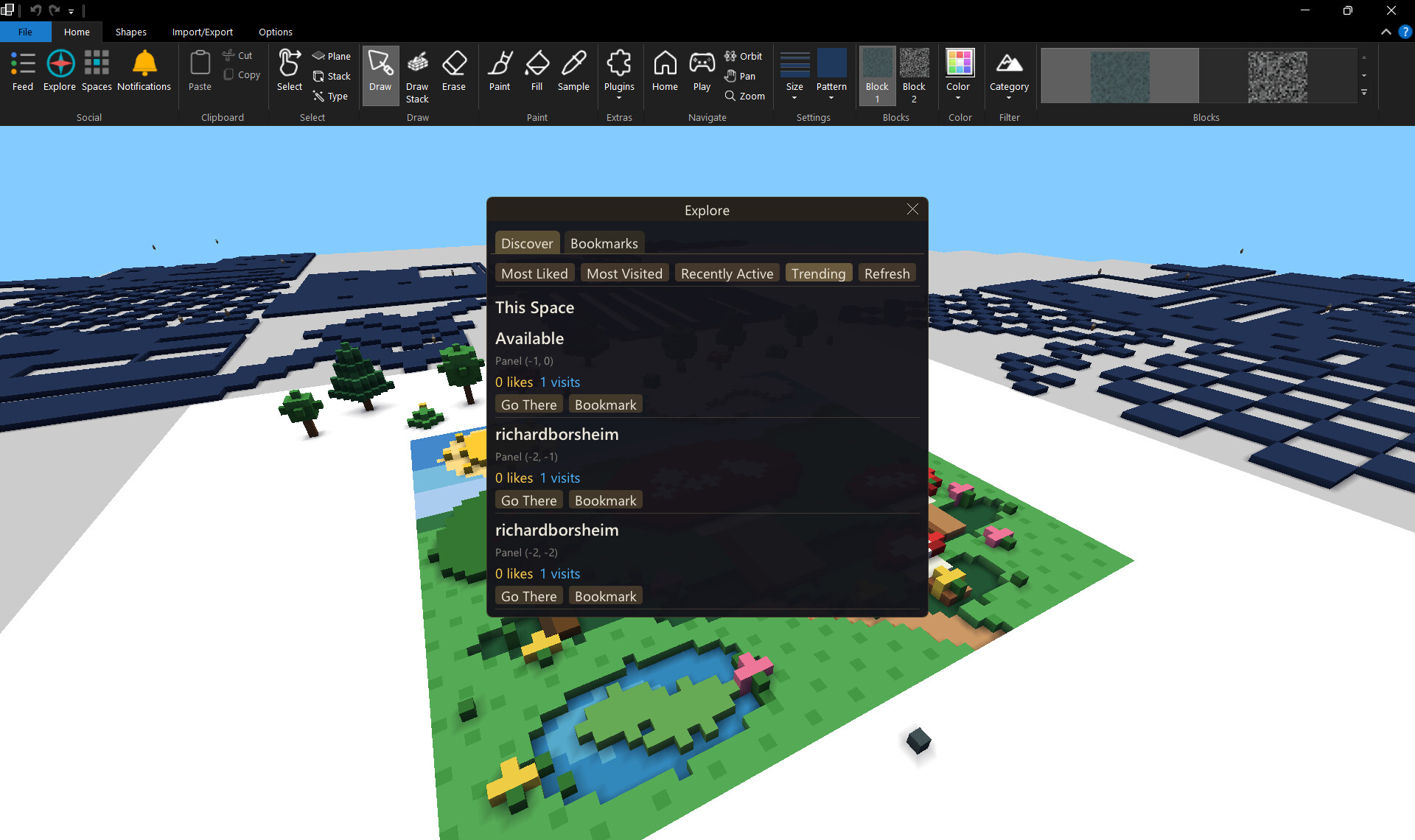Go There for Panel (-1, 0)
The width and height of the screenshot is (1415, 840).
[x=528, y=405]
